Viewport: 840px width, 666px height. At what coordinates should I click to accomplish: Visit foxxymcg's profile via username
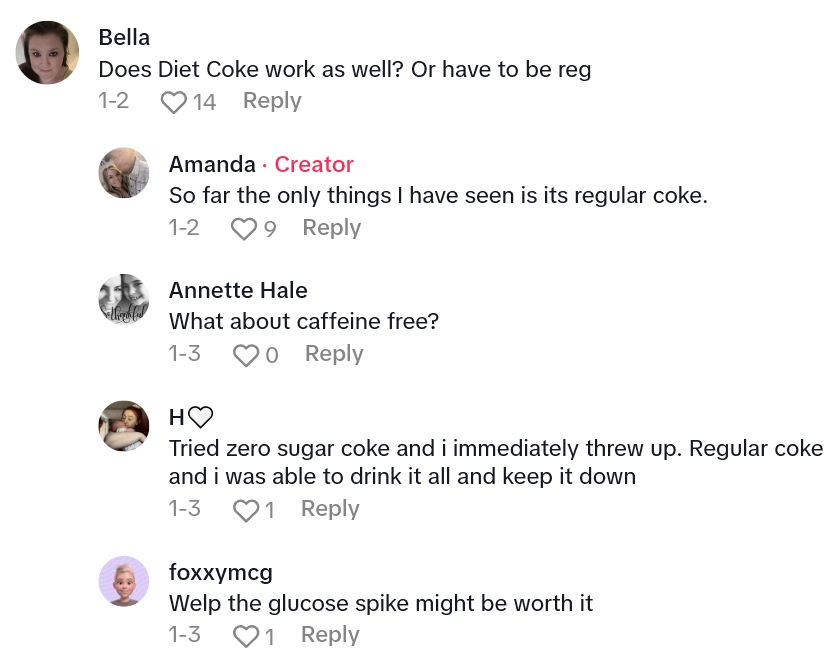[x=220, y=573]
